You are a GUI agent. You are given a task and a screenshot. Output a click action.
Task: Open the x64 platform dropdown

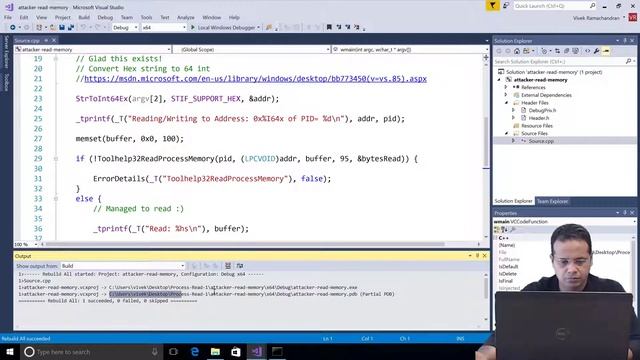[x=164, y=27]
